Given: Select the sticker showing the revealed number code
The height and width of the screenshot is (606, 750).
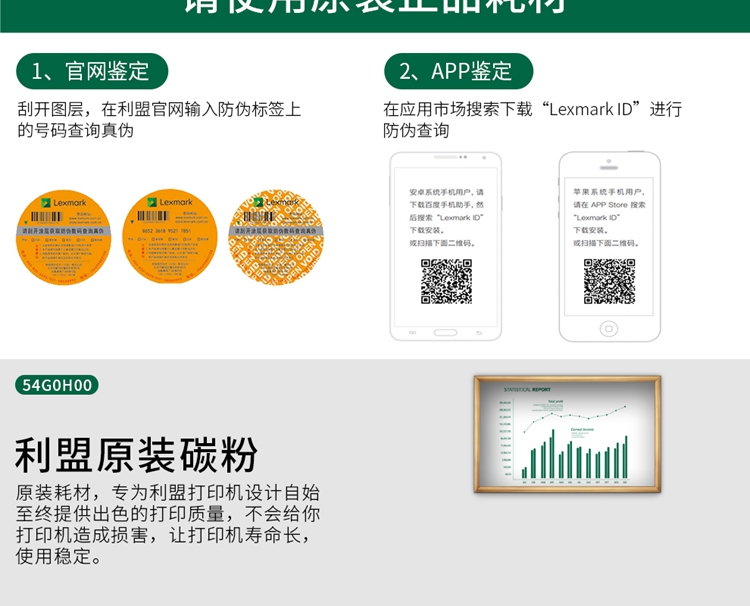Looking at the screenshot, I should coord(169,235).
